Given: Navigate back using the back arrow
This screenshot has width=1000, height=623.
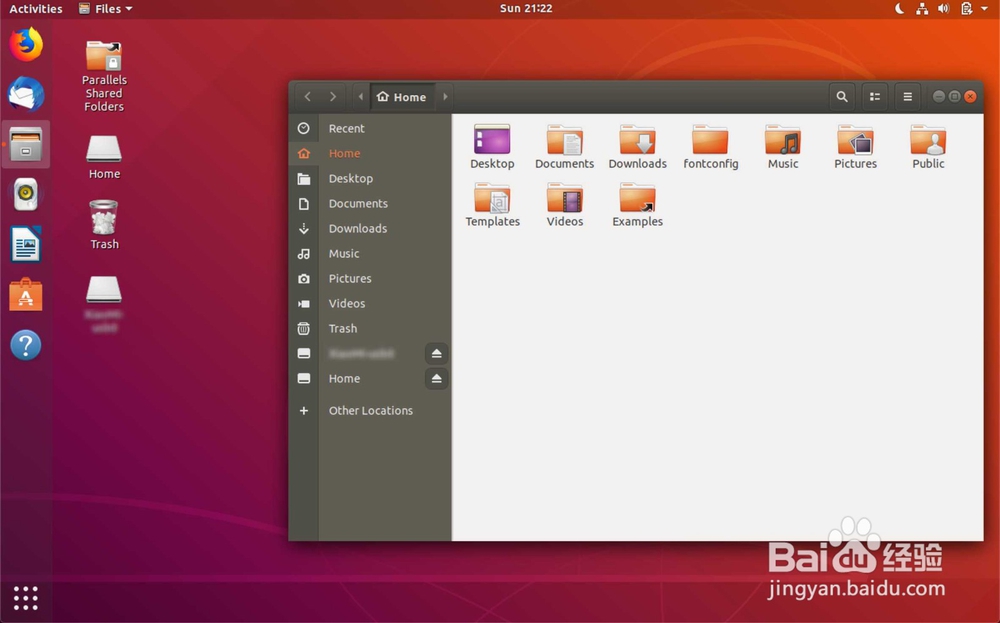Looking at the screenshot, I should tap(307, 96).
